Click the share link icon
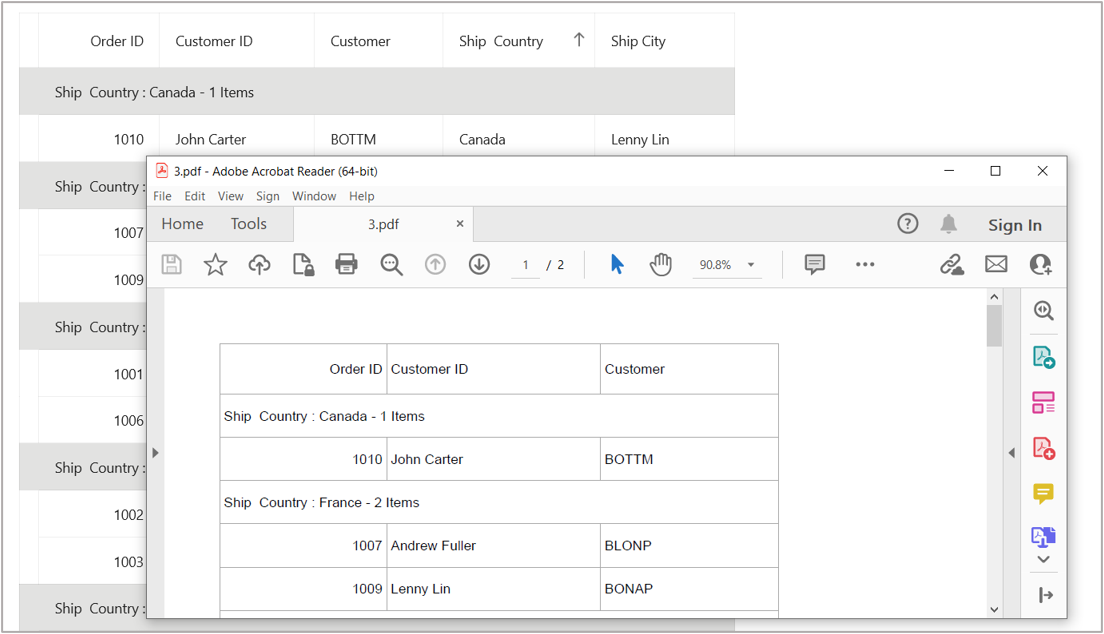The height and width of the screenshot is (634, 1104). pos(952,265)
